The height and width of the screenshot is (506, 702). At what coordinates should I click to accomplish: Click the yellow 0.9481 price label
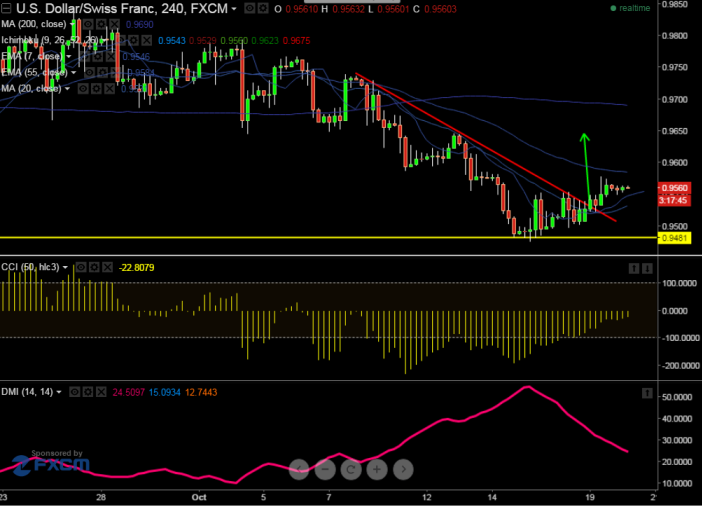pos(674,238)
